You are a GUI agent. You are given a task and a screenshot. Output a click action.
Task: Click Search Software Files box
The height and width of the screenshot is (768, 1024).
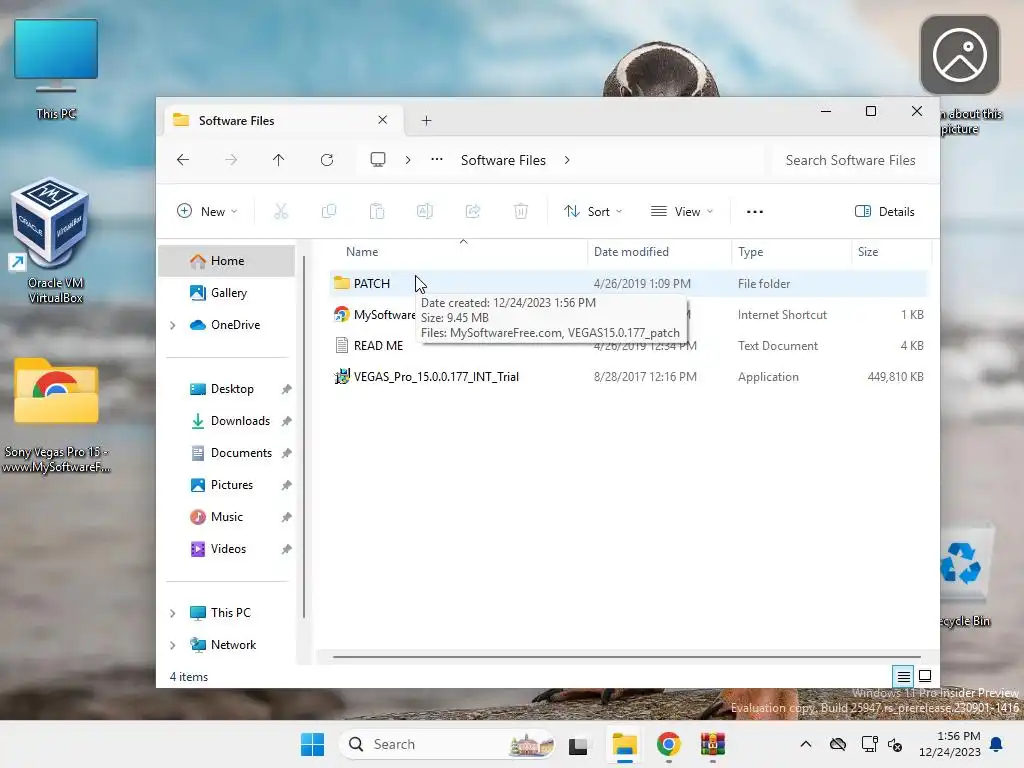[850, 160]
